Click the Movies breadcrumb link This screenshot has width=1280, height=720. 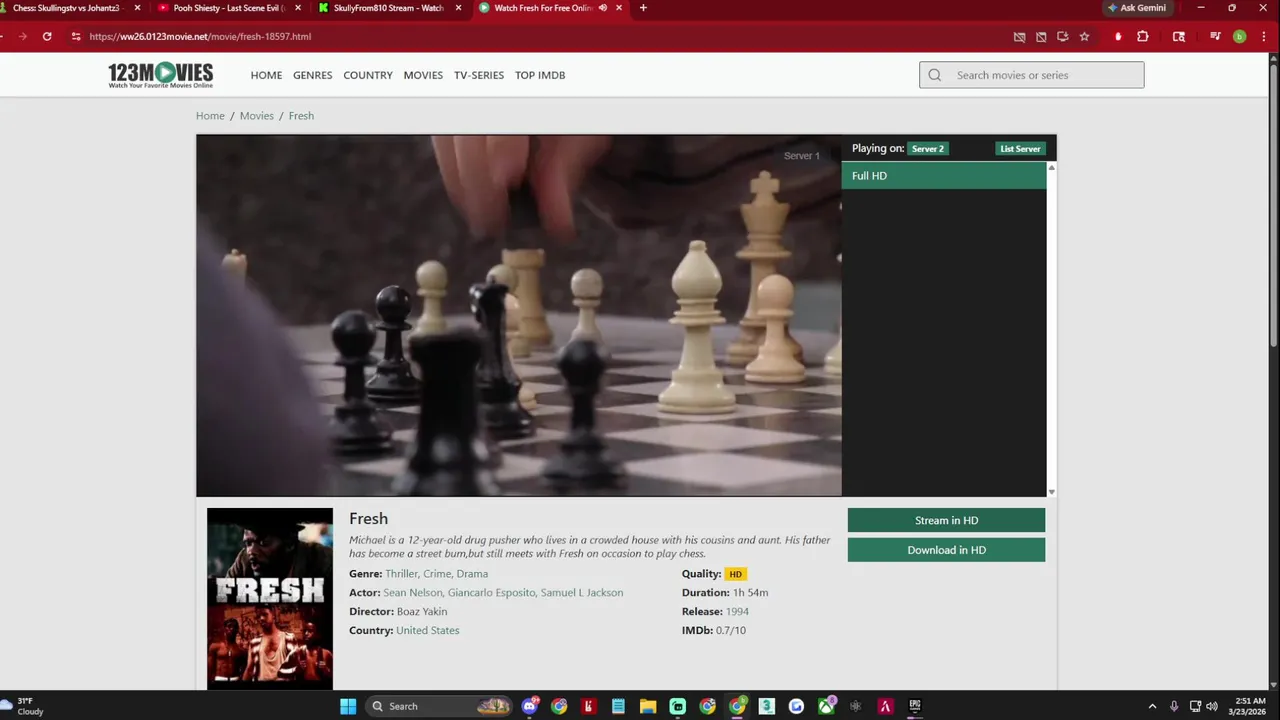[256, 116]
